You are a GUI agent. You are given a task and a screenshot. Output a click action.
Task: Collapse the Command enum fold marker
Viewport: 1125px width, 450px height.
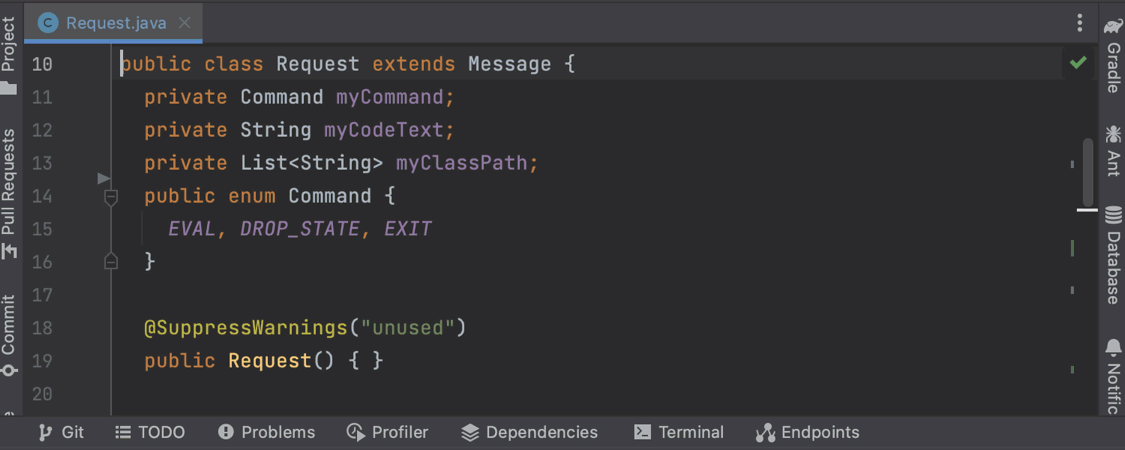[x=111, y=197]
